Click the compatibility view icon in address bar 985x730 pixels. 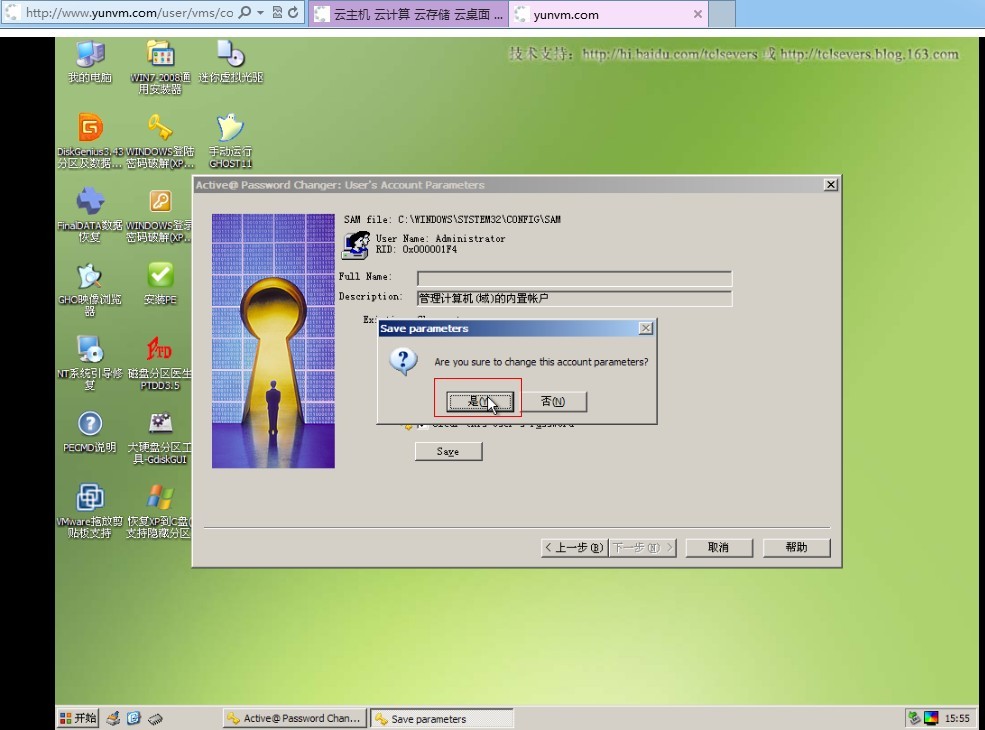[x=277, y=13]
